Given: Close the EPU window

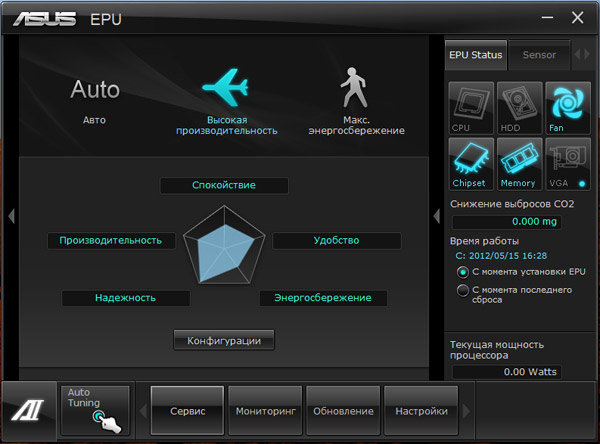Looking at the screenshot, I should 577,18.
